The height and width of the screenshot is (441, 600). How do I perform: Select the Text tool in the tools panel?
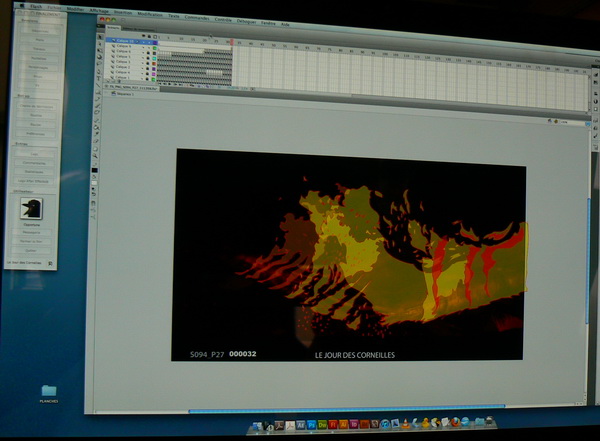pyautogui.click(x=99, y=78)
